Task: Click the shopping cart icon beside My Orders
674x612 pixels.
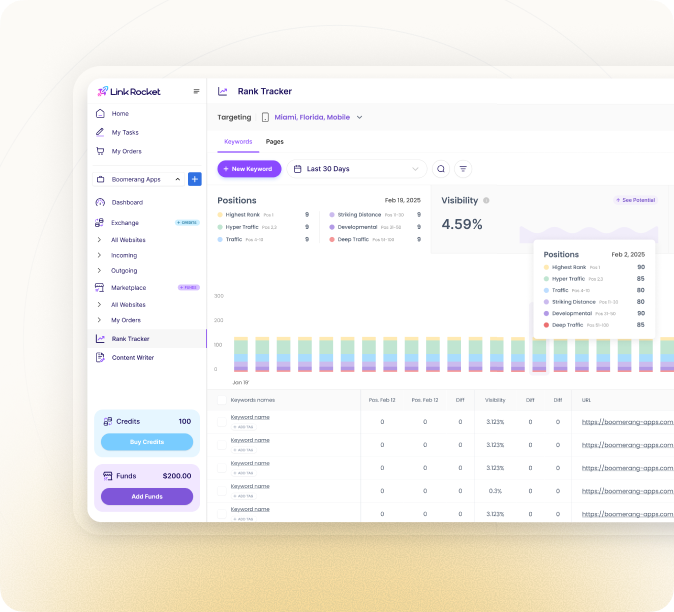Action: pos(100,151)
